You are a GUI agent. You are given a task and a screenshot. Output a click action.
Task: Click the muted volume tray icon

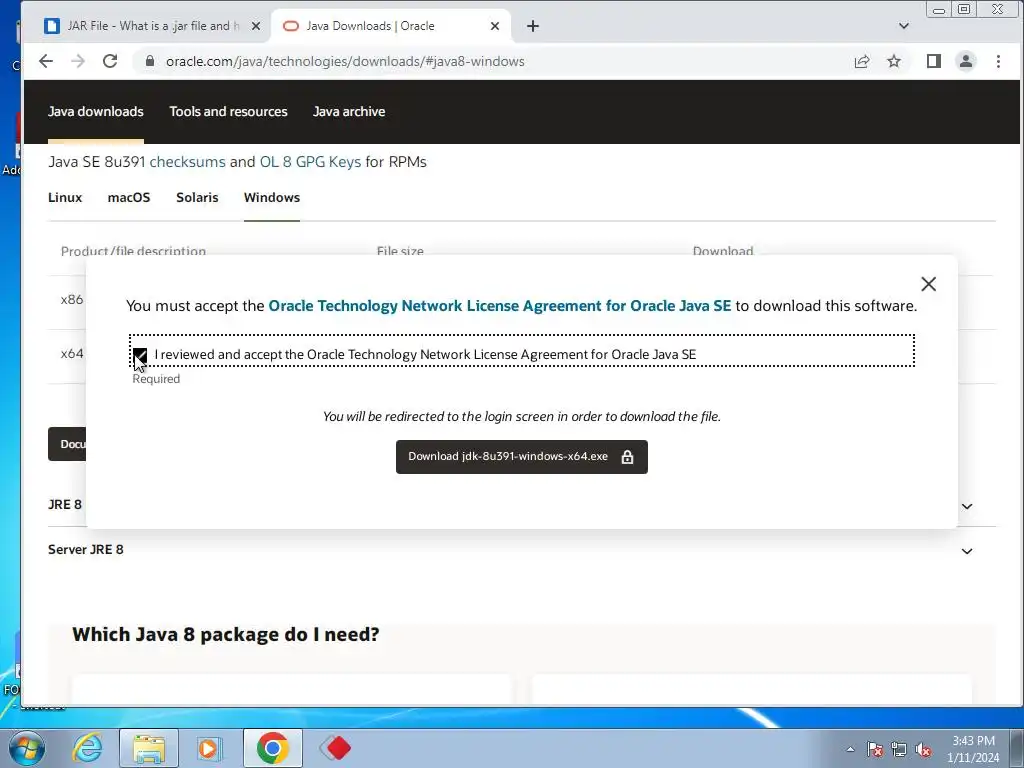(x=923, y=749)
